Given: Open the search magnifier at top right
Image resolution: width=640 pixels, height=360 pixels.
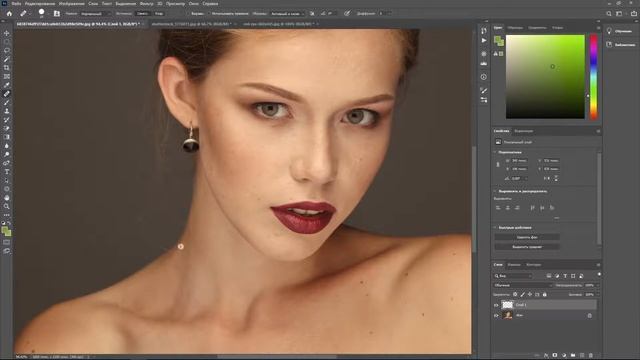Looking at the screenshot, I should (x=609, y=13).
